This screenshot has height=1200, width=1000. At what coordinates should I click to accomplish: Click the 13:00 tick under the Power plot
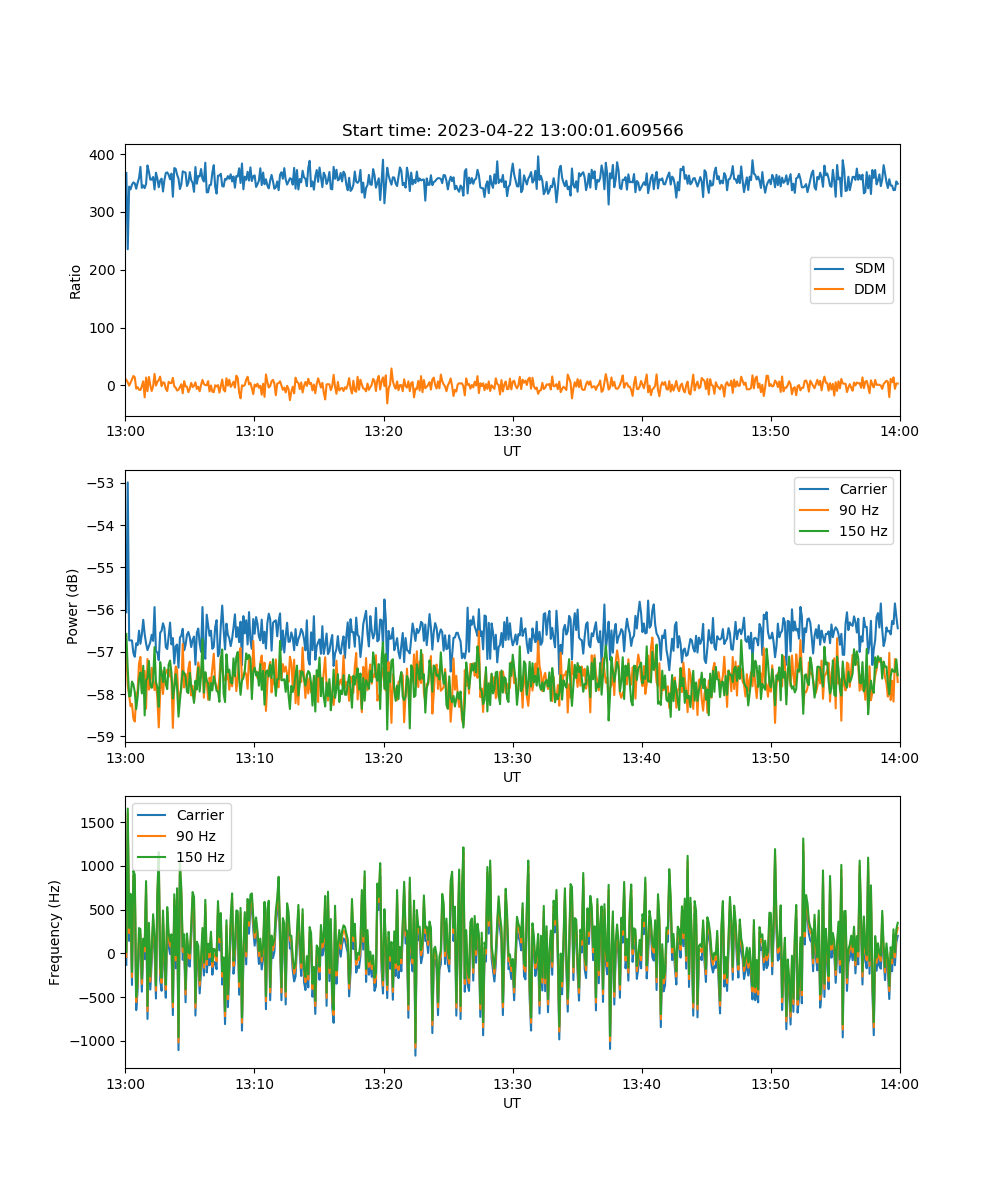(x=125, y=757)
